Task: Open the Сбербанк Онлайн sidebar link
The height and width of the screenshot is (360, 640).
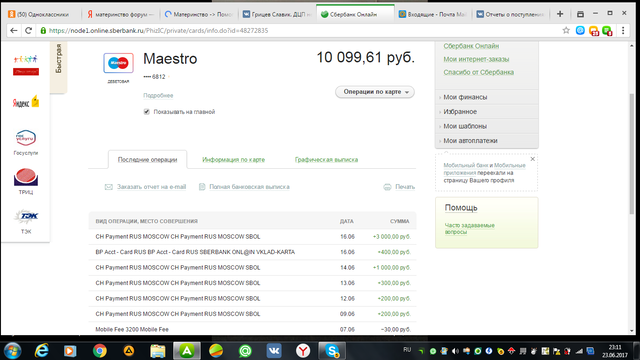Action: click(471, 46)
